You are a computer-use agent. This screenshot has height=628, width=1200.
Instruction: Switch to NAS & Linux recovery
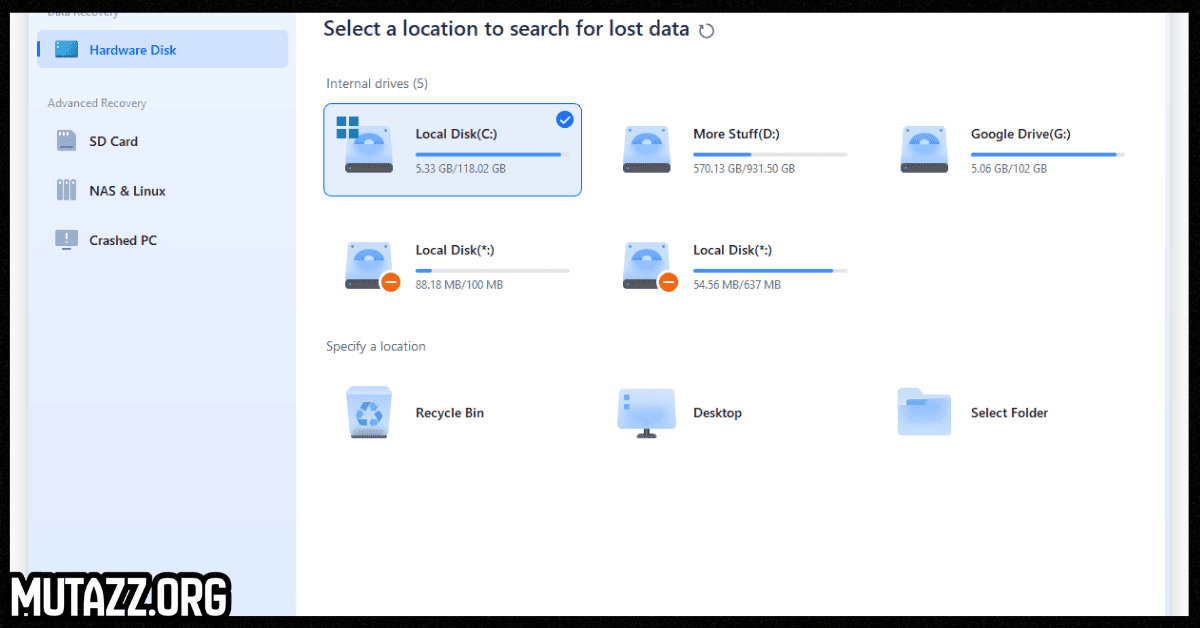coord(127,191)
